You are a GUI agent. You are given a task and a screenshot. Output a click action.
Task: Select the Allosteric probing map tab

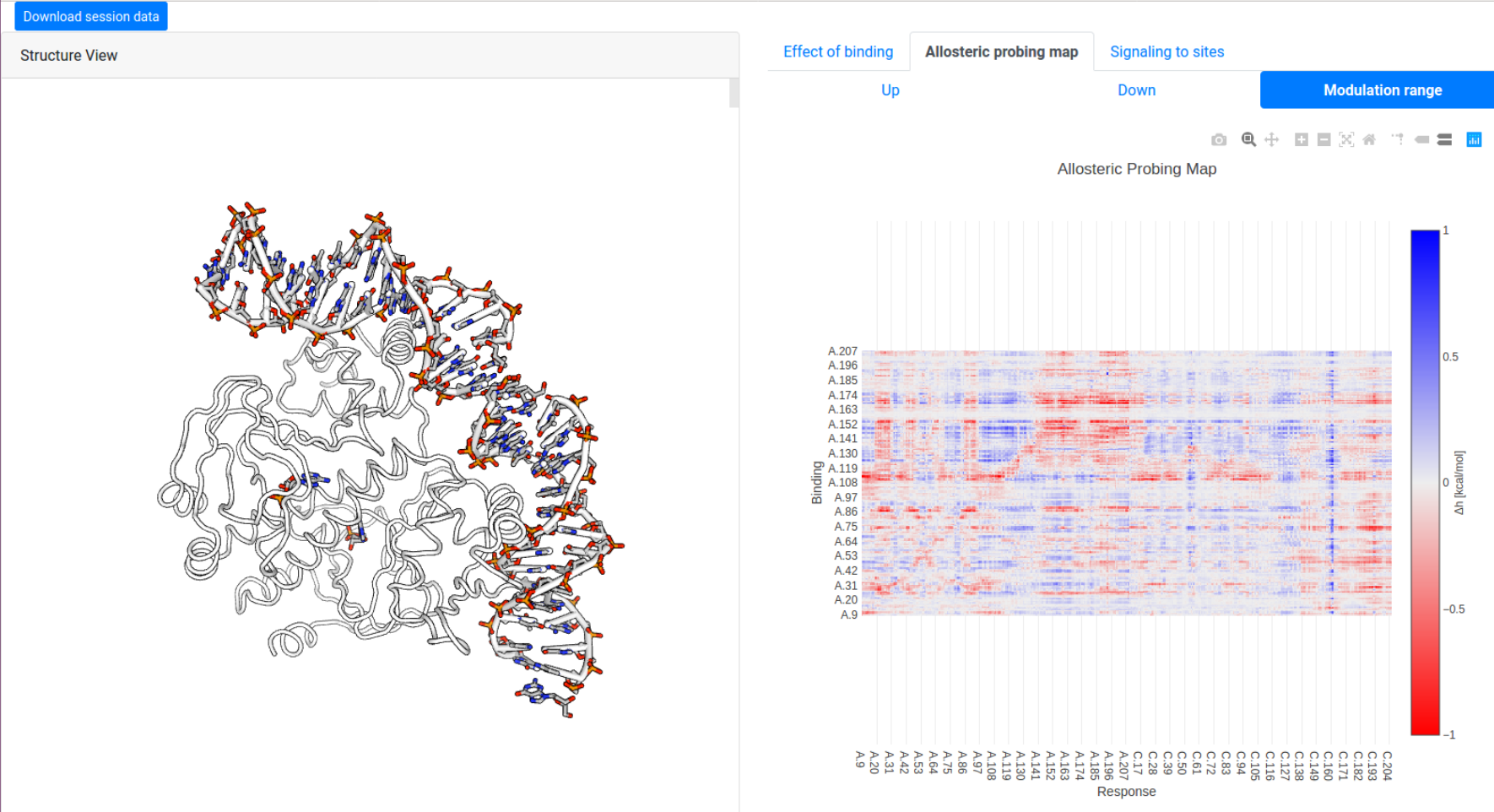[x=1001, y=51]
